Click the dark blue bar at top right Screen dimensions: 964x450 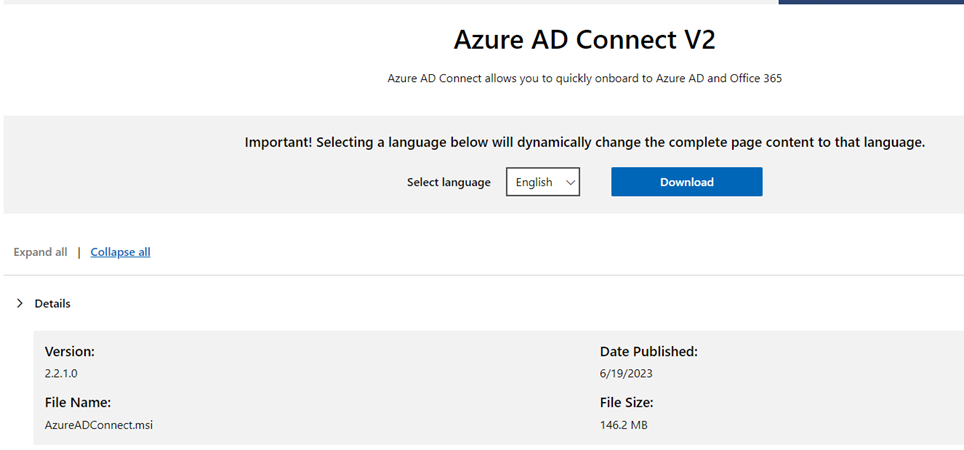(870, 2)
